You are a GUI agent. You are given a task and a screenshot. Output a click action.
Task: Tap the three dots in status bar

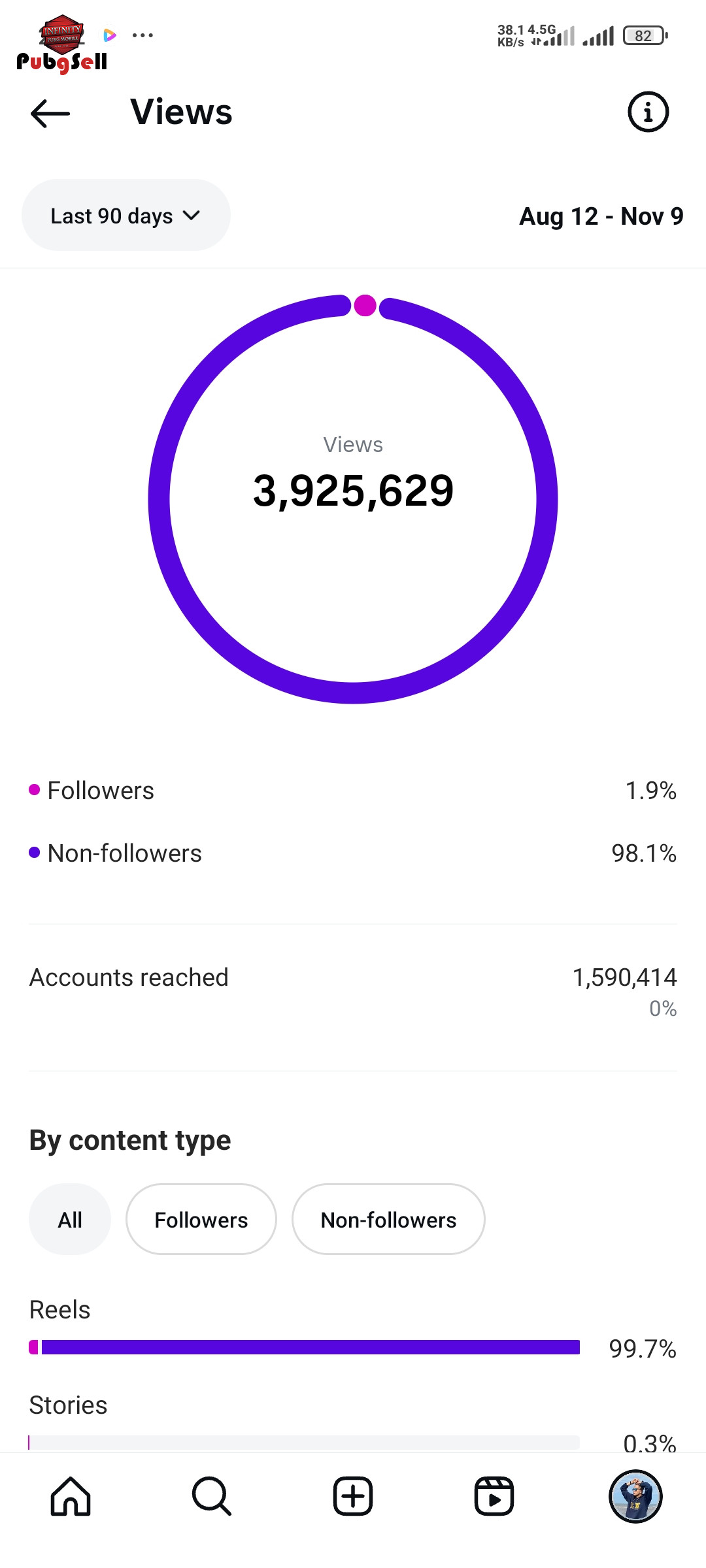pos(143,35)
